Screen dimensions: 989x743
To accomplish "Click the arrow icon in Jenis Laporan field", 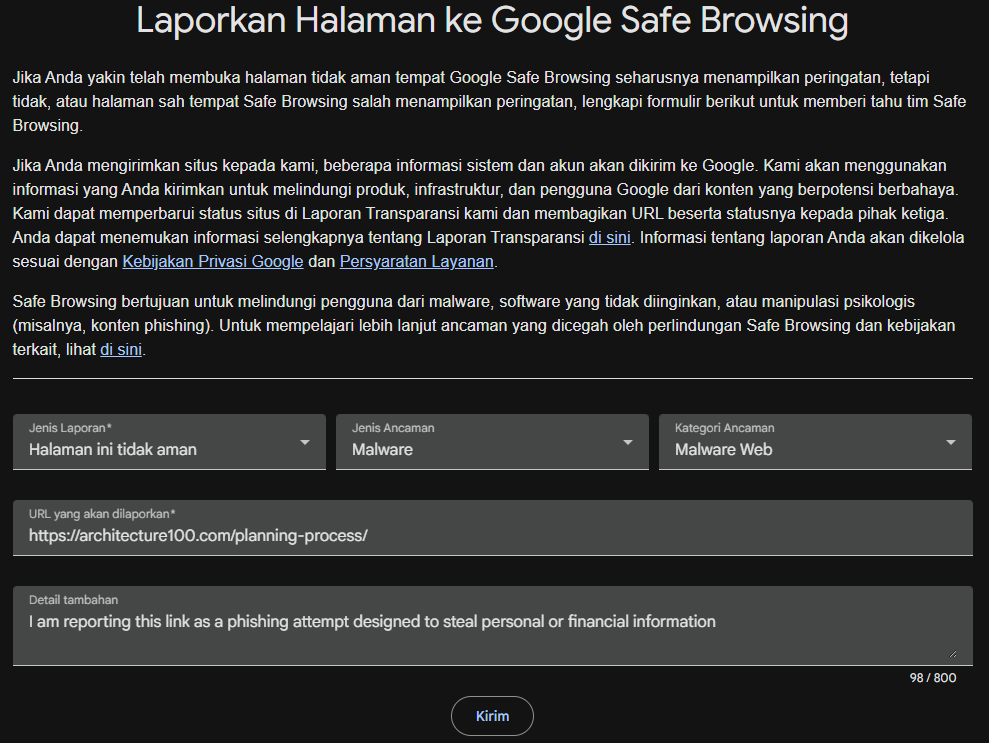I will coord(305,443).
